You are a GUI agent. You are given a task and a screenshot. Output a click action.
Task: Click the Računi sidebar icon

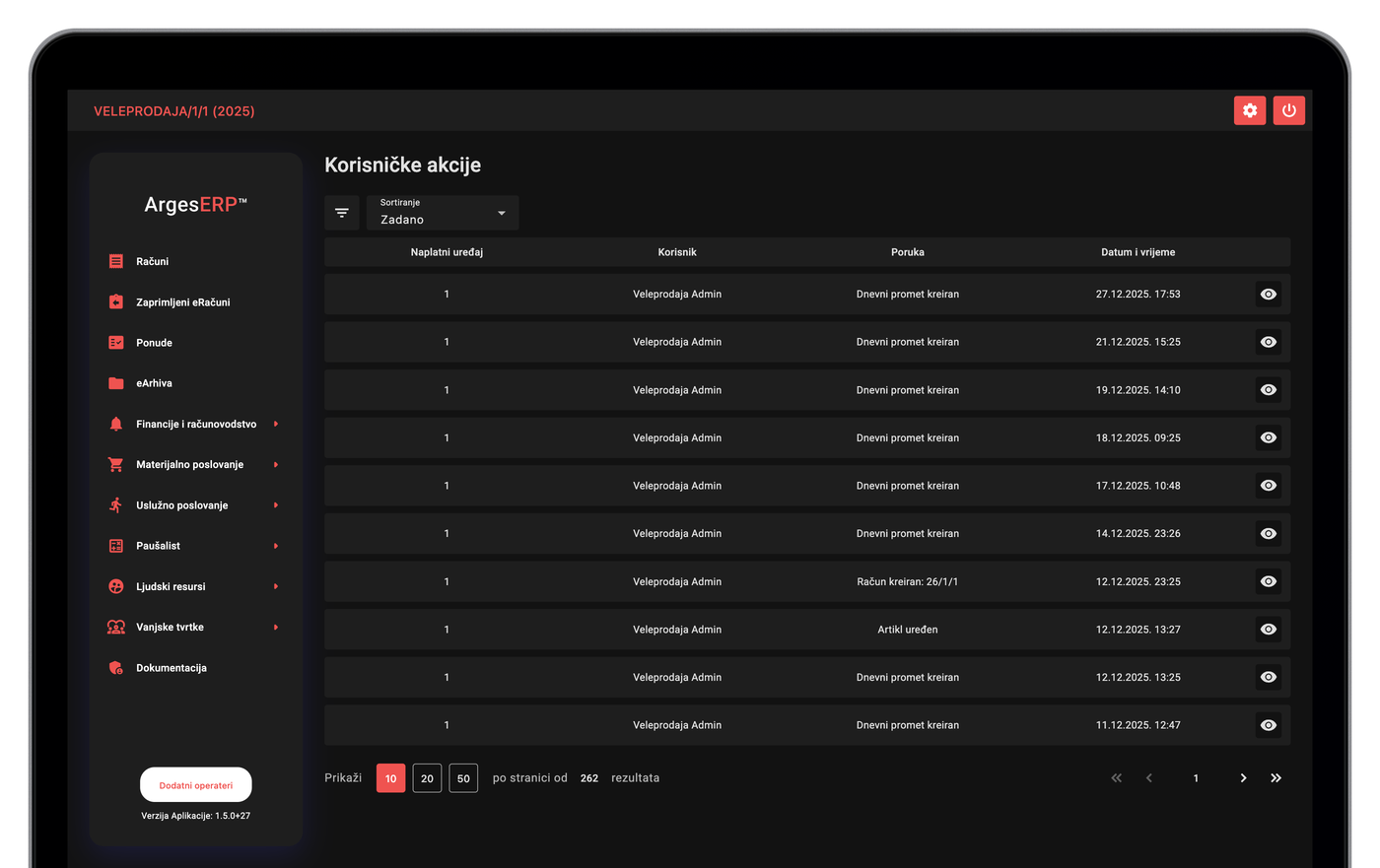pyautogui.click(x=116, y=261)
